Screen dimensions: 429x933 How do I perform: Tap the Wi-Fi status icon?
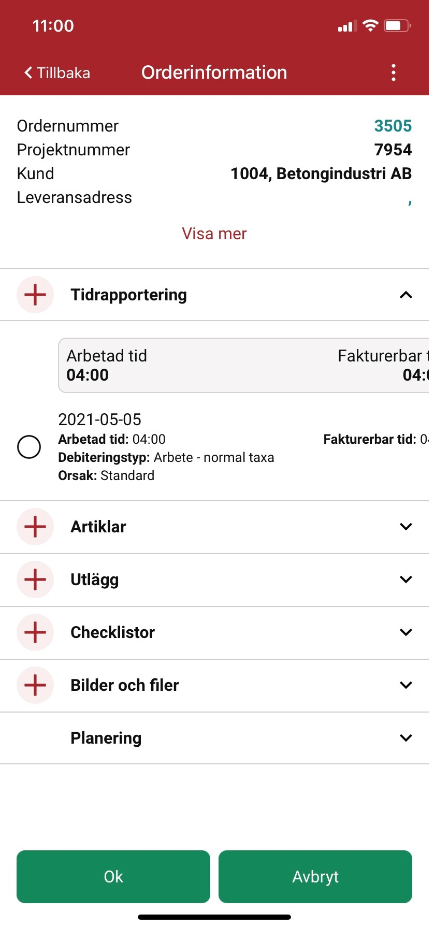click(371, 26)
